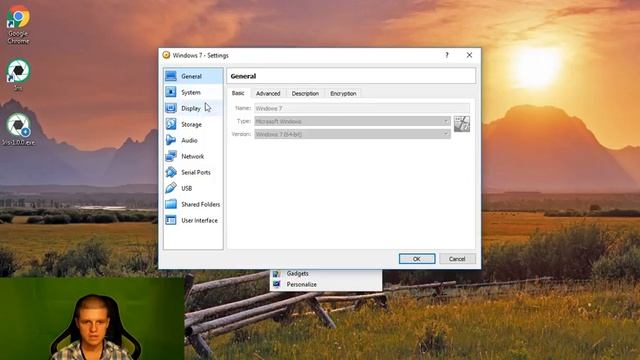This screenshot has height=360, width=640.
Task: Click the question mark help button
Action: [447, 55]
